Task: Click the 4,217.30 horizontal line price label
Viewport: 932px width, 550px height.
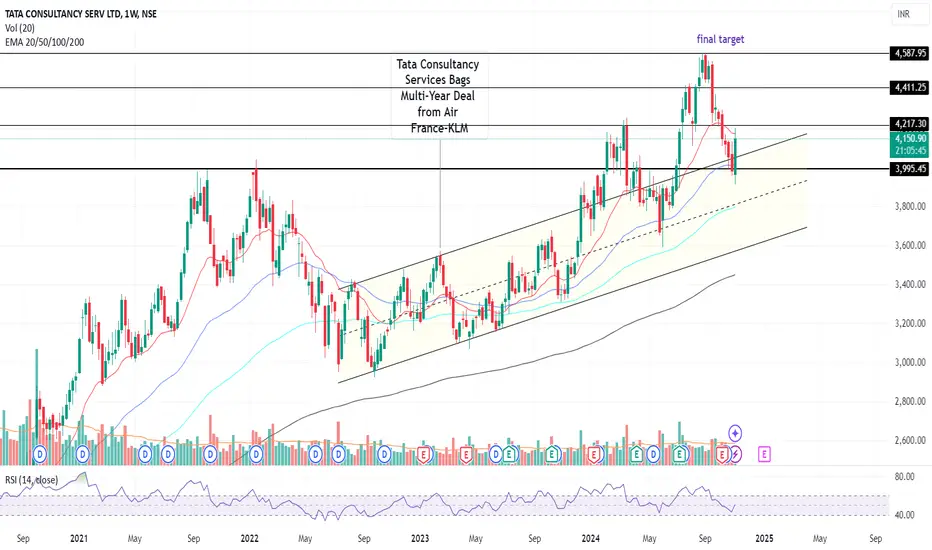Action: [909, 124]
